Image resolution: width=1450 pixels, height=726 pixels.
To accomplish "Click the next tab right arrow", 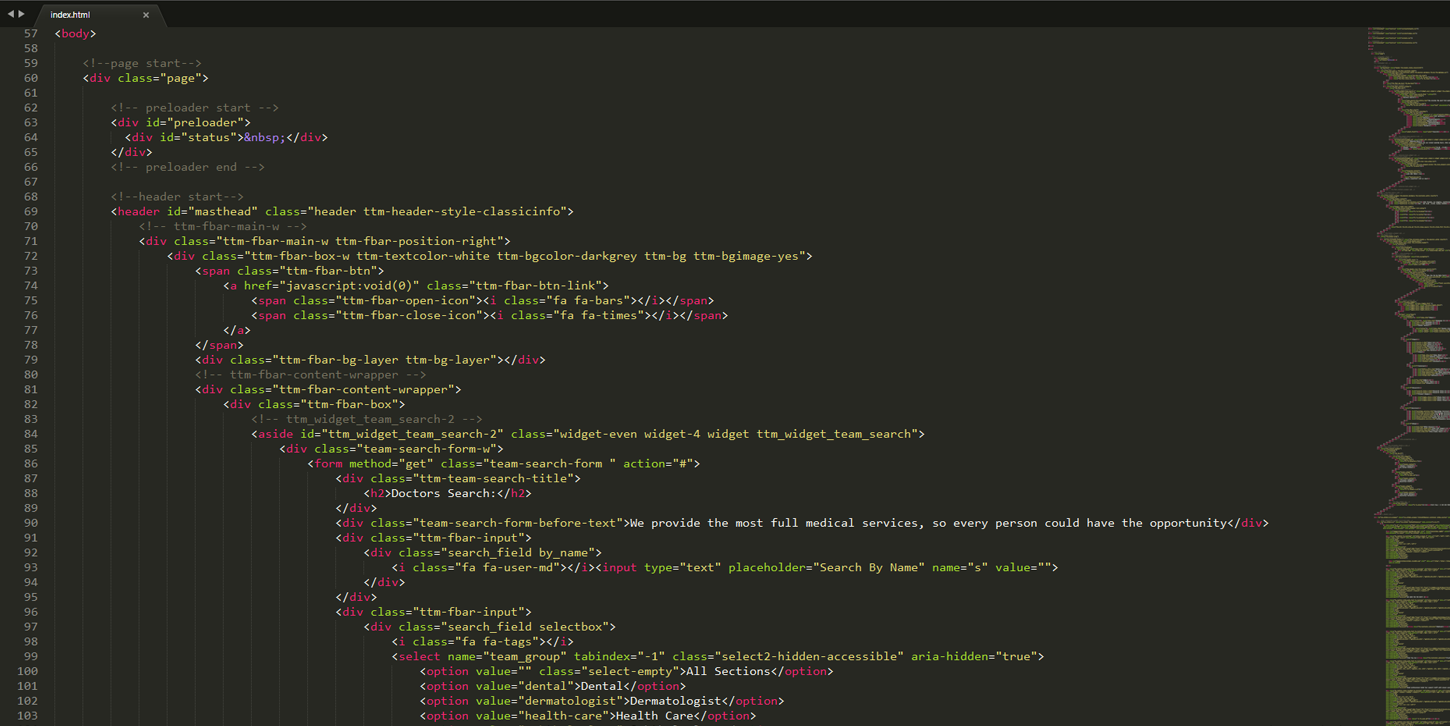I will [22, 14].
